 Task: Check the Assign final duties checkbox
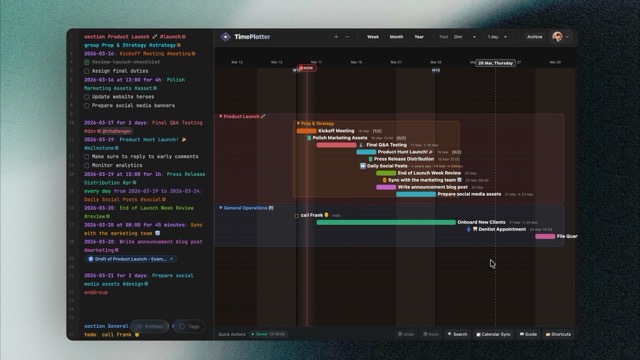87,71
